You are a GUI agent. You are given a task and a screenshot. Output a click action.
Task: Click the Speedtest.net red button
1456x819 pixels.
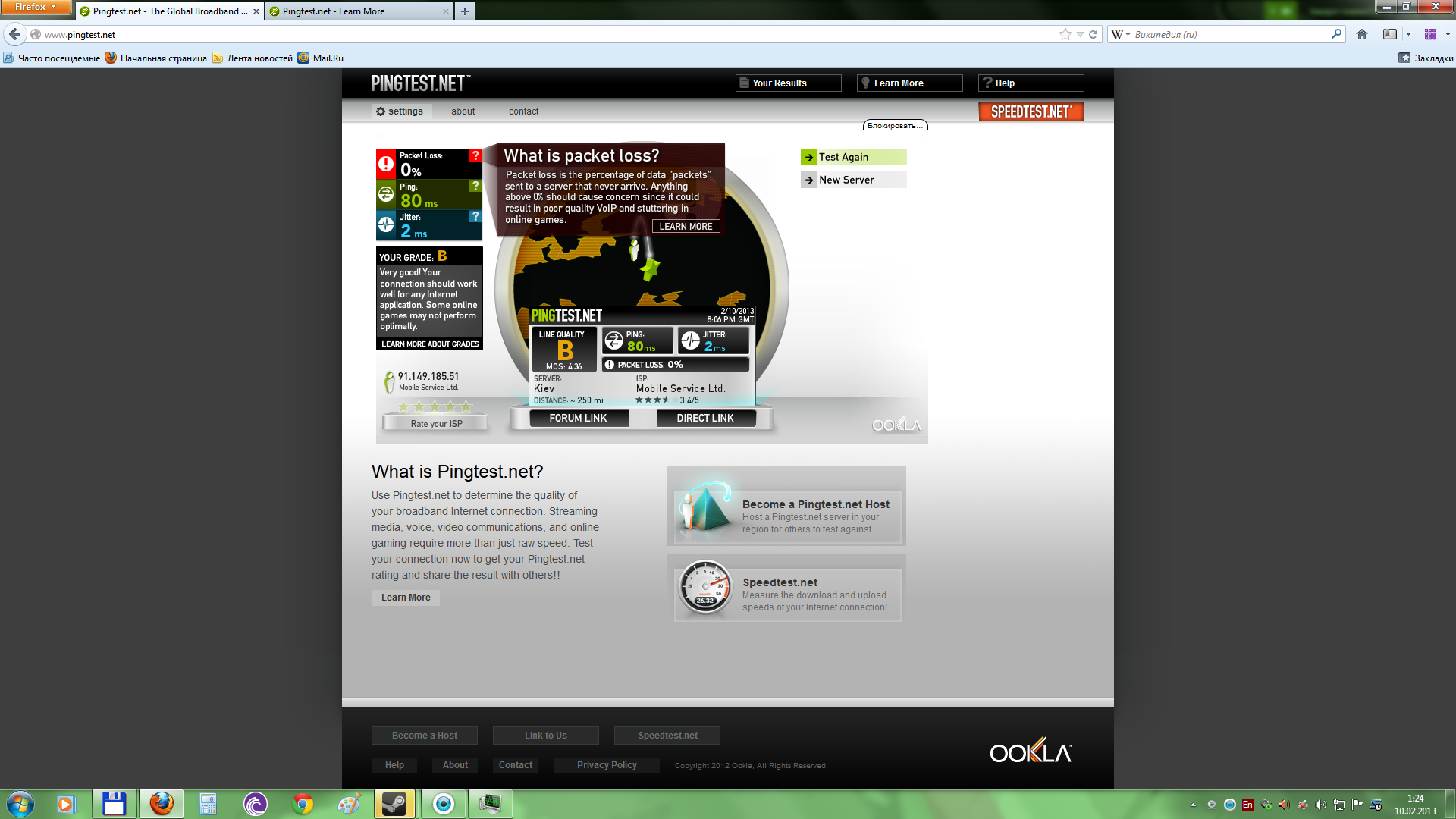(x=1031, y=112)
